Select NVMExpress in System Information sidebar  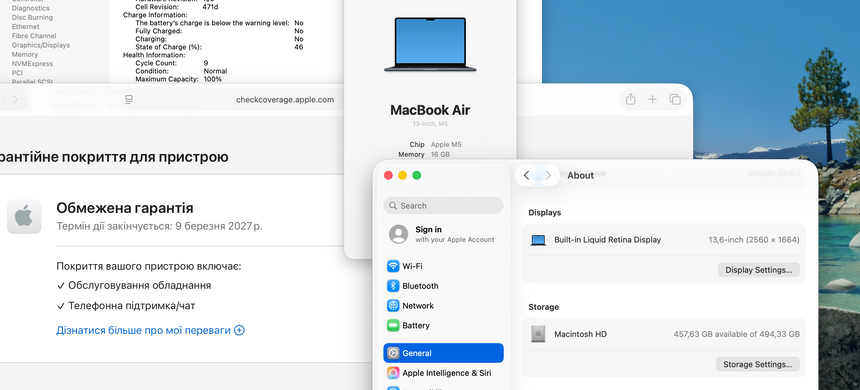32,64
